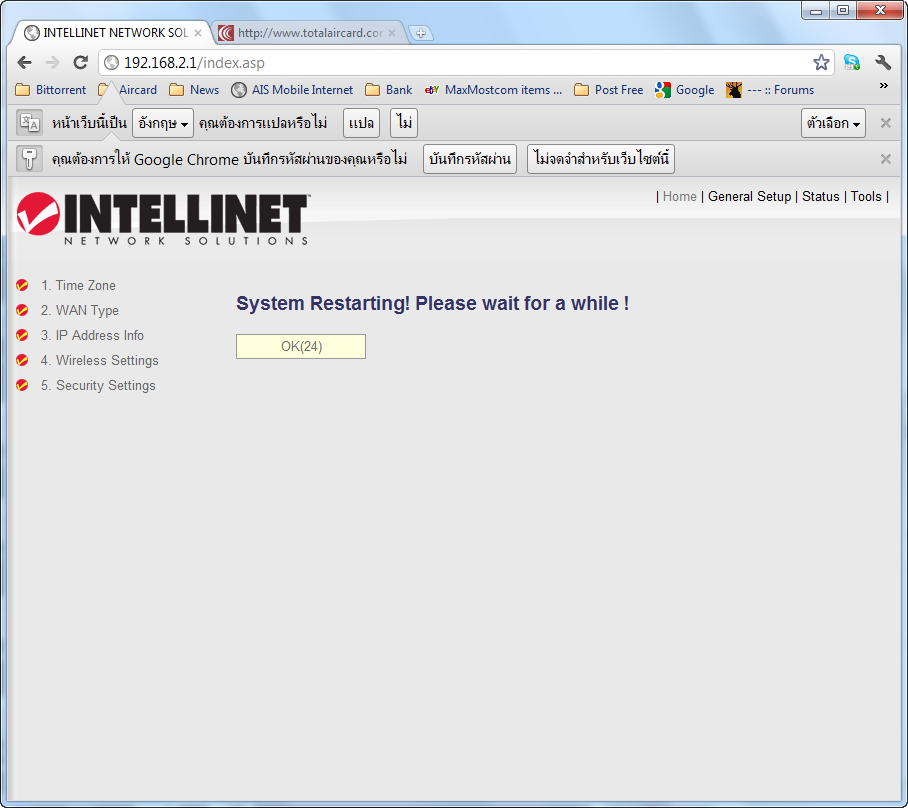Select step 4. Wireless Settings
The image size is (908, 808).
click(x=100, y=360)
